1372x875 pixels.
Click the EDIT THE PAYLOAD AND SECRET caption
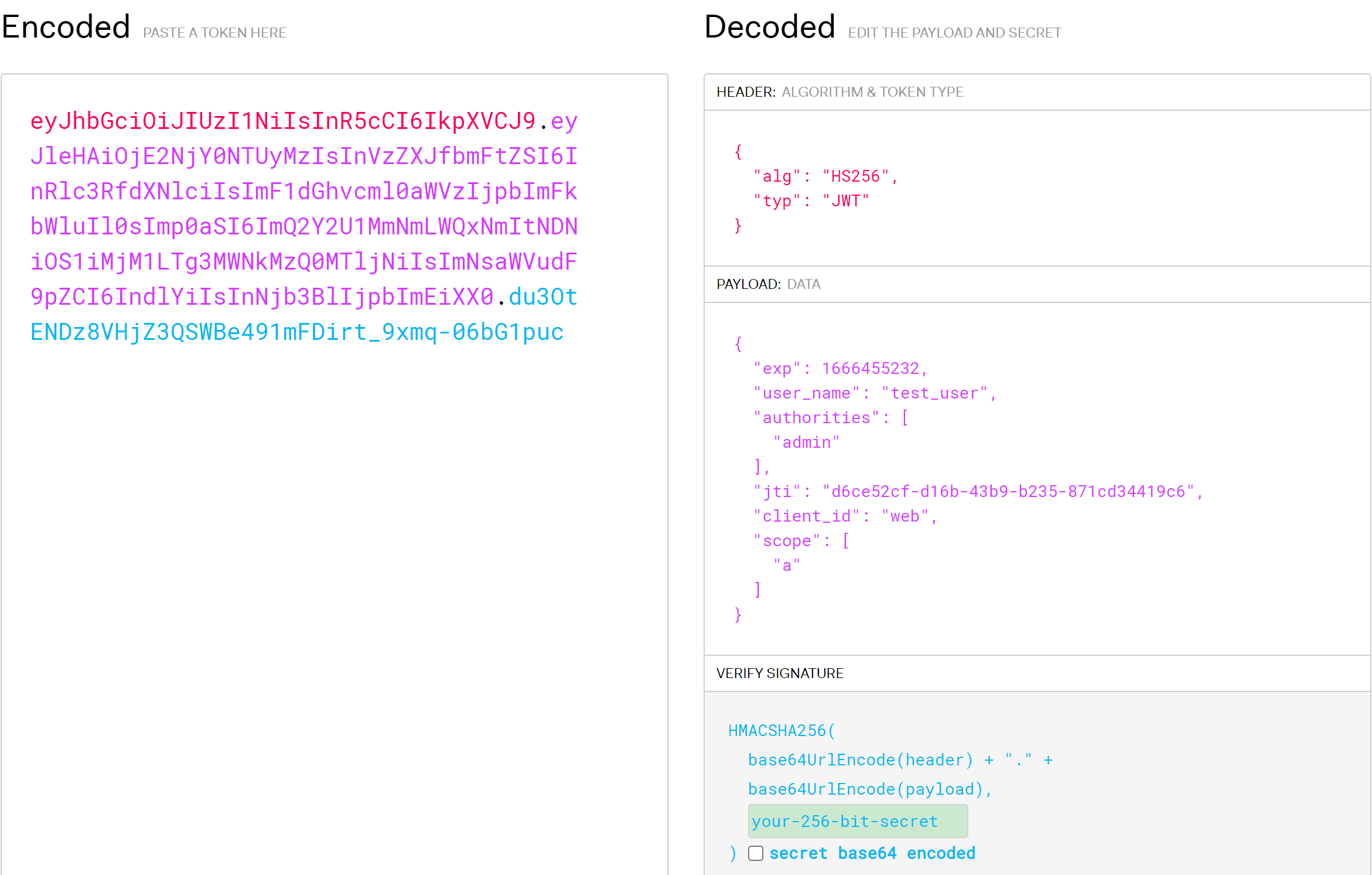coord(954,33)
